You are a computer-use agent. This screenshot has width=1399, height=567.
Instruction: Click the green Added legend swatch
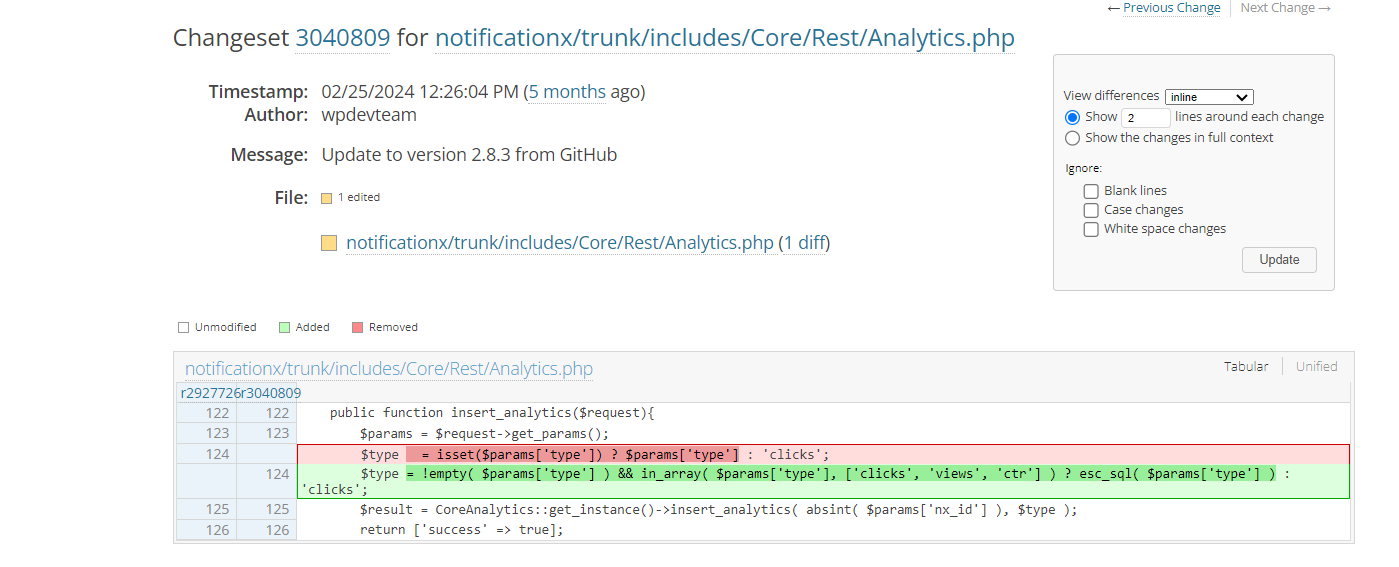(284, 327)
